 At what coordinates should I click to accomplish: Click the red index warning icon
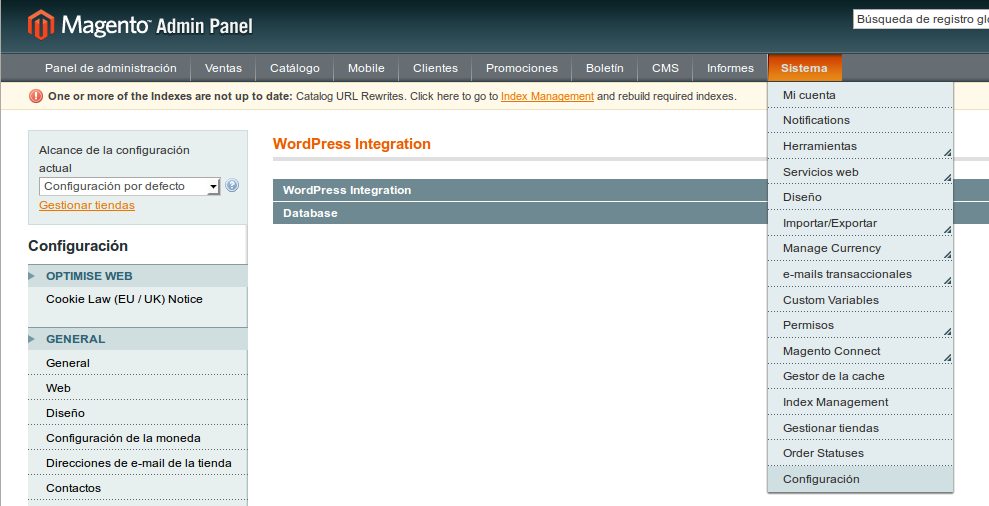coord(36,97)
